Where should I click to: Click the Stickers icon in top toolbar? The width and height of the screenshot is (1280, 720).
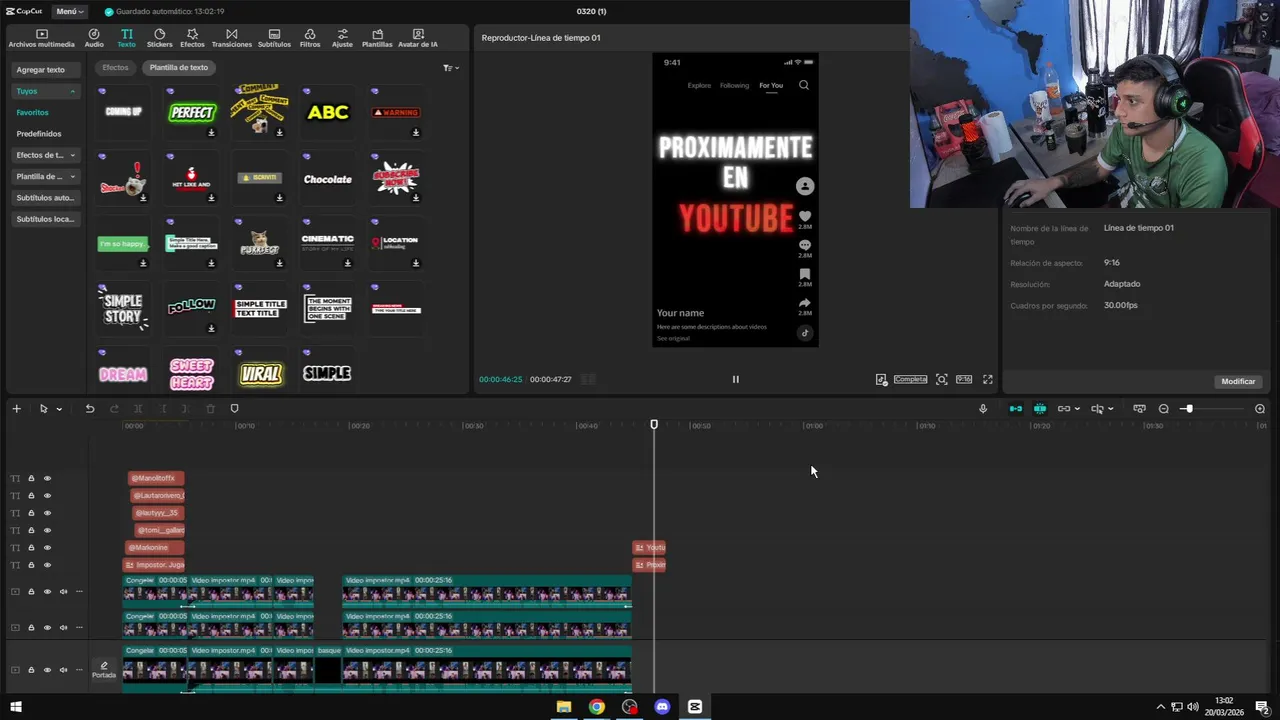pos(159,38)
